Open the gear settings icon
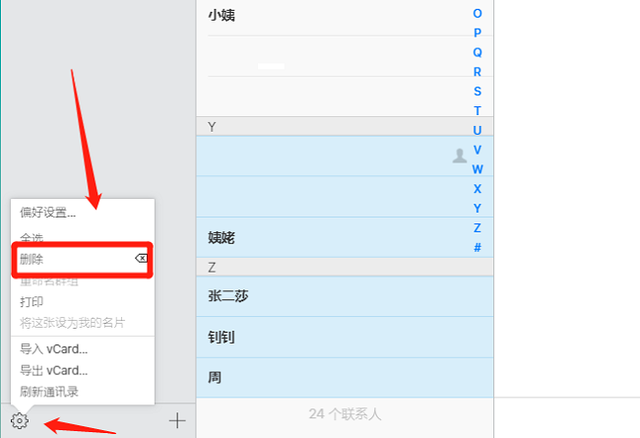 click(x=20, y=420)
